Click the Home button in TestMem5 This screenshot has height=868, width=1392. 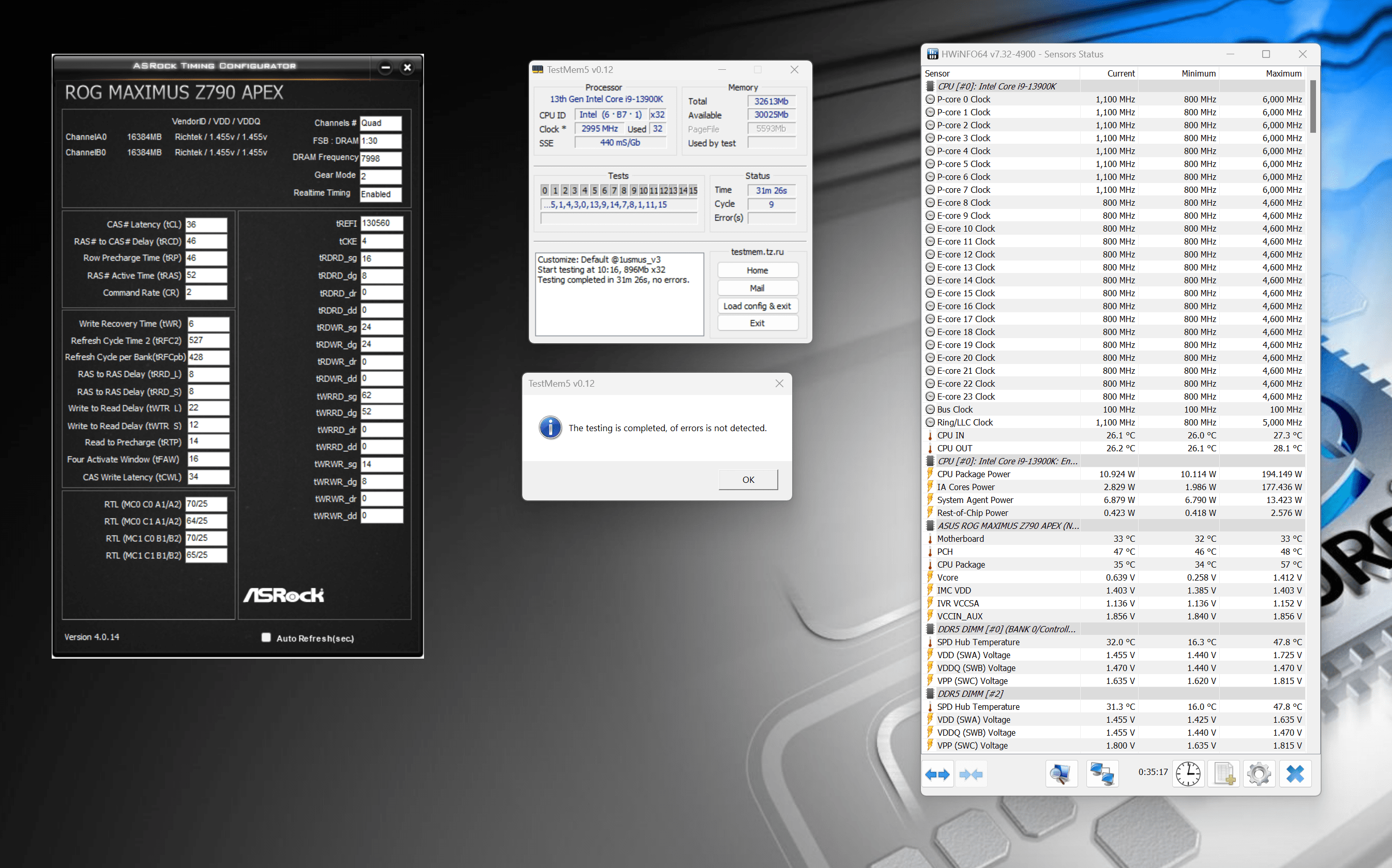click(756, 270)
